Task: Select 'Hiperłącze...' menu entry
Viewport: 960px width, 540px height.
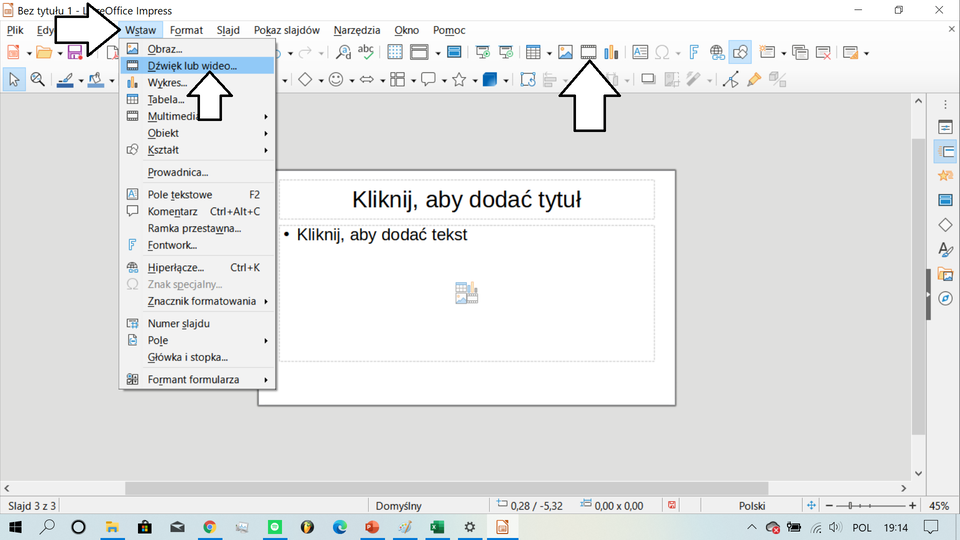Action: [x=197, y=268]
